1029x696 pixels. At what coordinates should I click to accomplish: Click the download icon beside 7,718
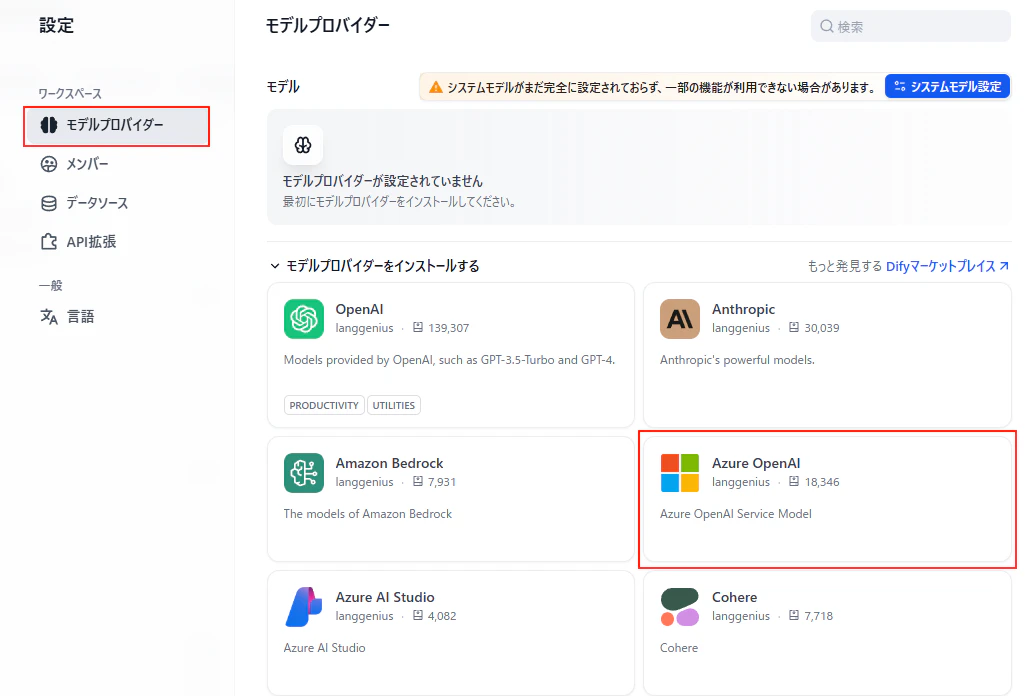pyautogui.click(x=794, y=615)
